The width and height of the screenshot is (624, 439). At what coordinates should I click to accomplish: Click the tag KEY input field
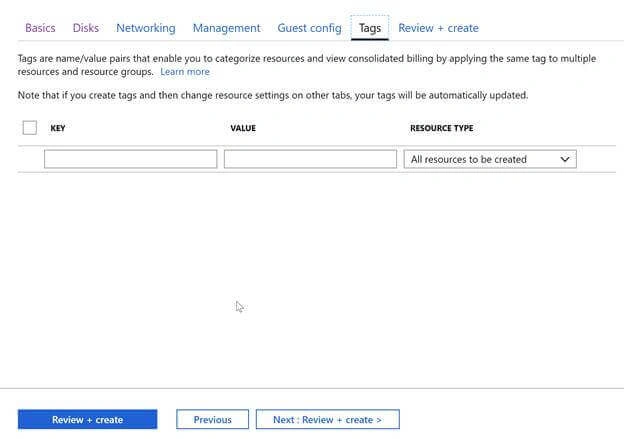pos(131,159)
